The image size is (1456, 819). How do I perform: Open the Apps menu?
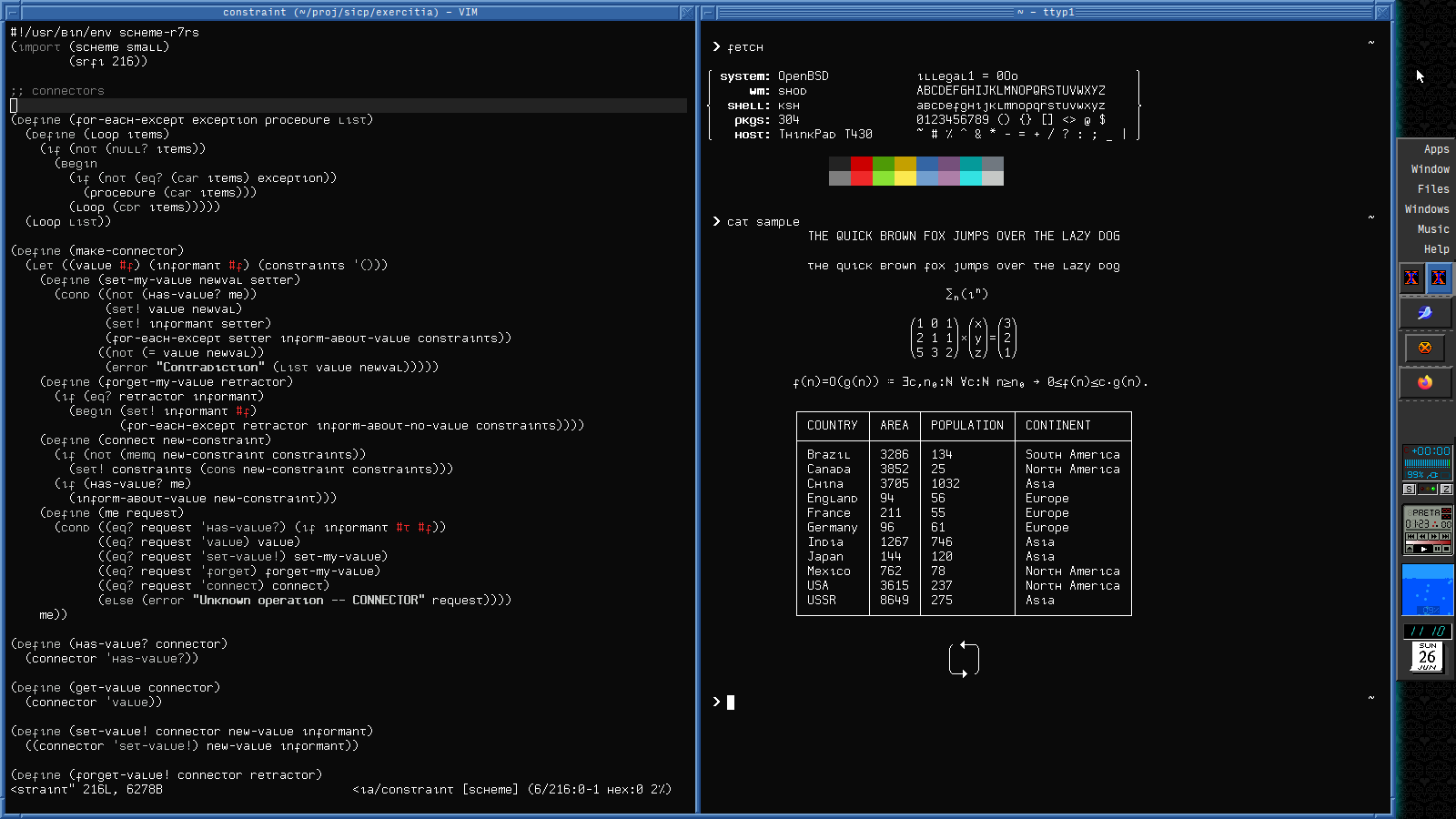[1435, 148]
